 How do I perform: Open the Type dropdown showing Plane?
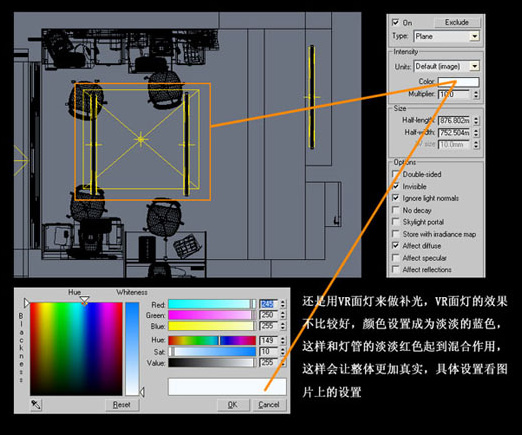point(447,36)
